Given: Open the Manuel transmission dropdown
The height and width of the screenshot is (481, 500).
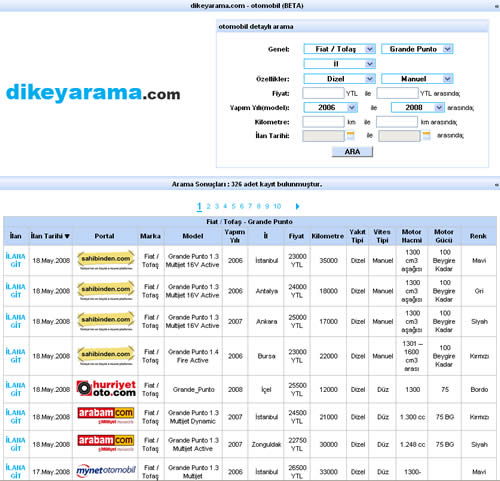Looking at the screenshot, I should coord(417,79).
